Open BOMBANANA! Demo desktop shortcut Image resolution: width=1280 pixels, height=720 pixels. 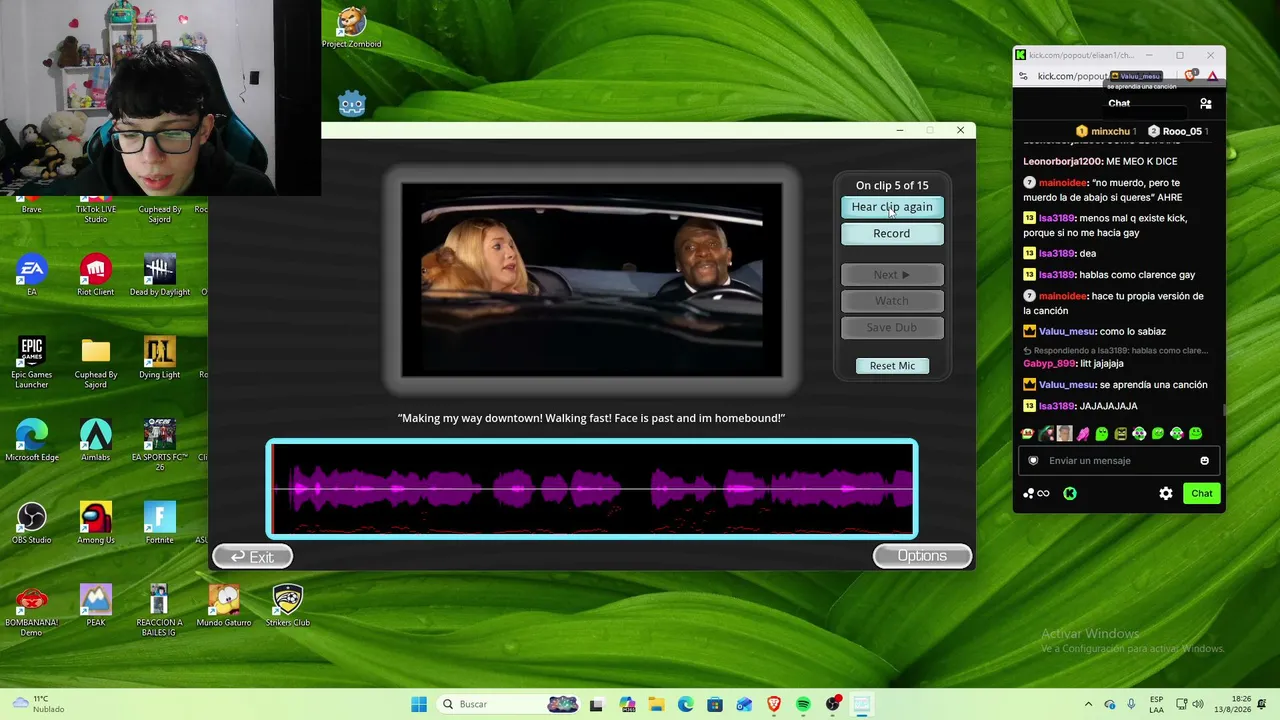pyautogui.click(x=32, y=610)
